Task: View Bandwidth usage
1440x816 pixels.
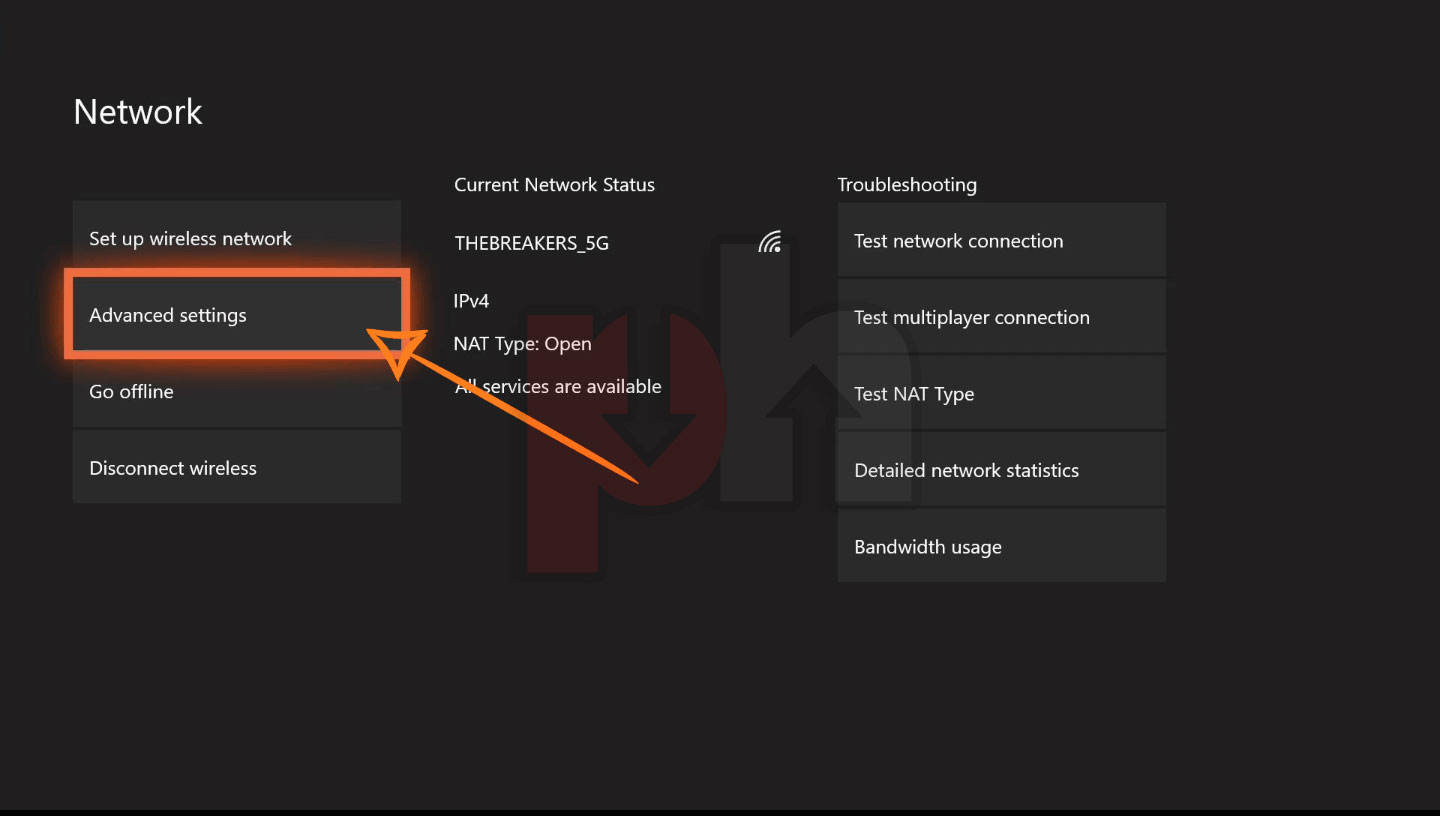Action: [1002, 546]
